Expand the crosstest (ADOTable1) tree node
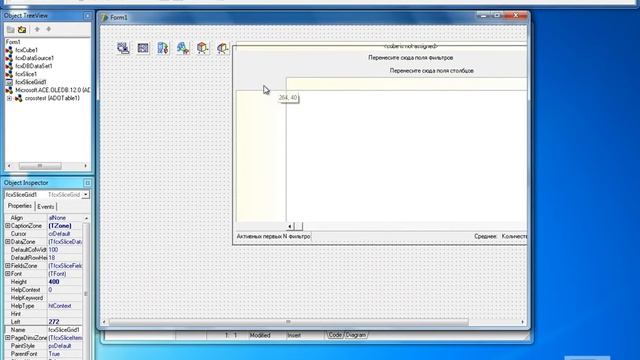640x360 pixels. point(9,98)
